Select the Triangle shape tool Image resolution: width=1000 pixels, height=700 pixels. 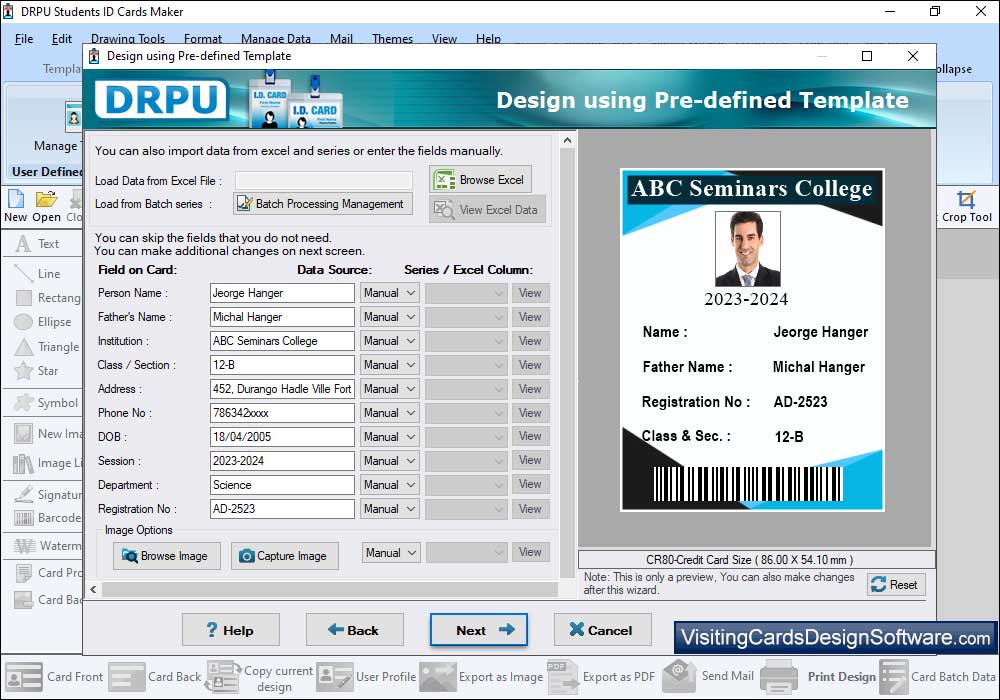click(x=48, y=347)
